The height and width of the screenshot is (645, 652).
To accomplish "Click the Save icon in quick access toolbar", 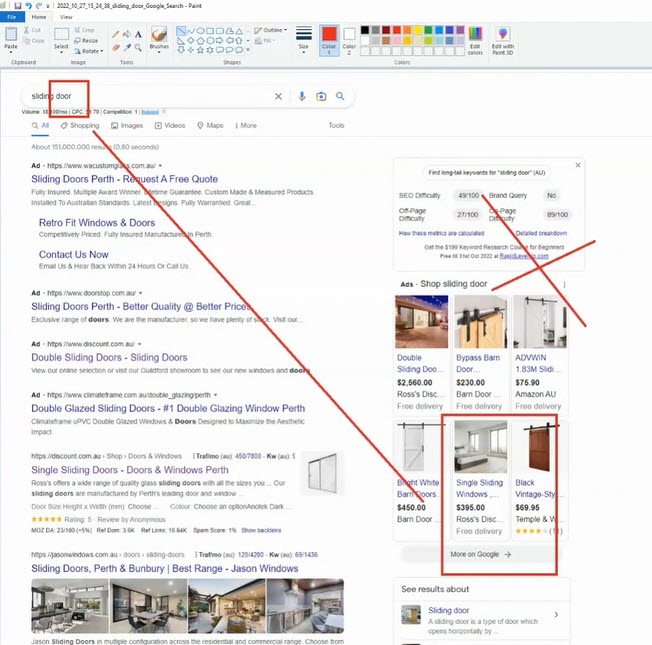I will 17,6.
